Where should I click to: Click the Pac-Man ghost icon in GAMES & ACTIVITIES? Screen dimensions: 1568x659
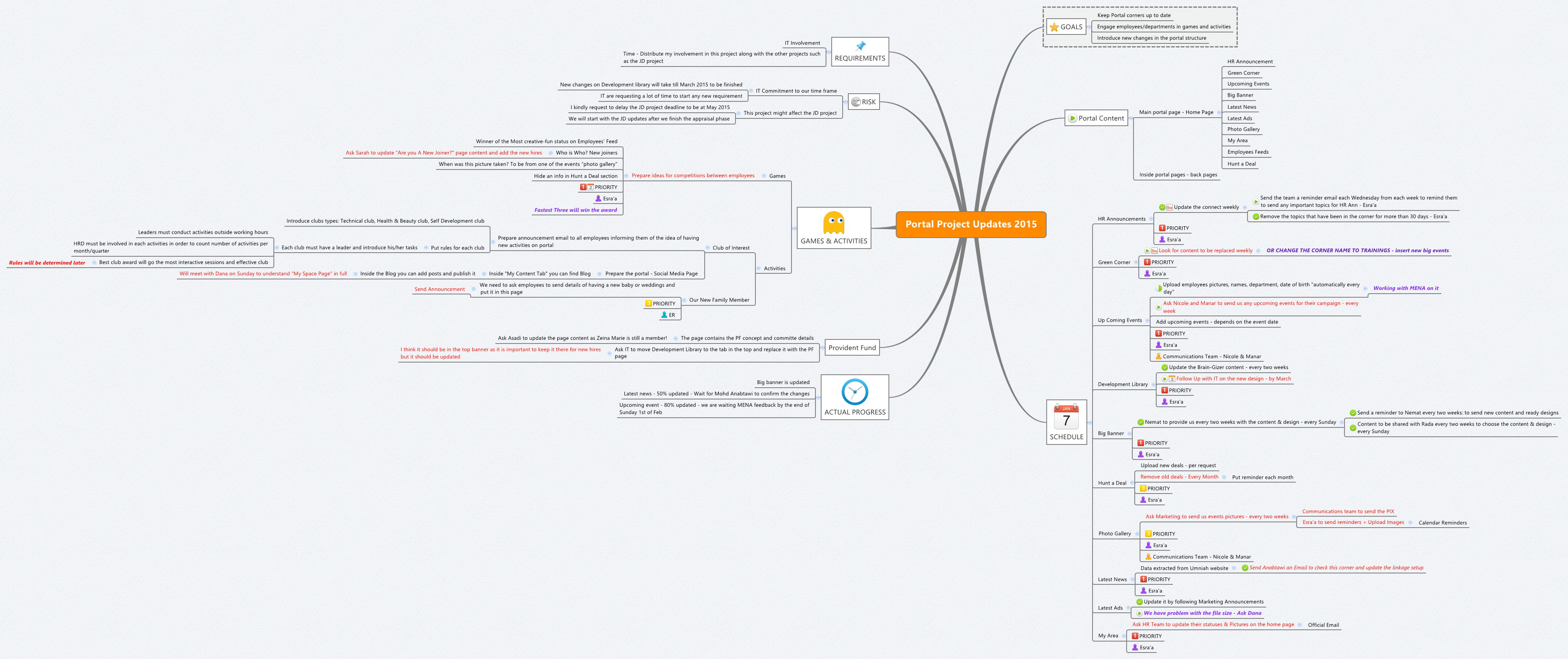coord(833,223)
